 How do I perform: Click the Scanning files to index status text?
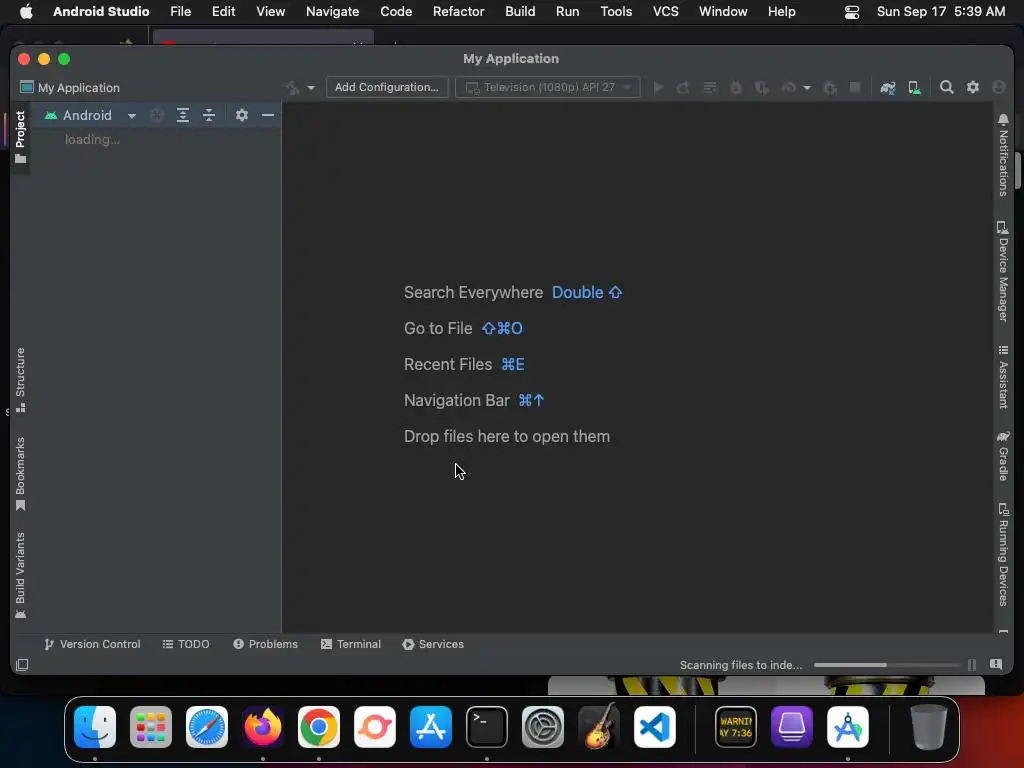click(741, 665)
